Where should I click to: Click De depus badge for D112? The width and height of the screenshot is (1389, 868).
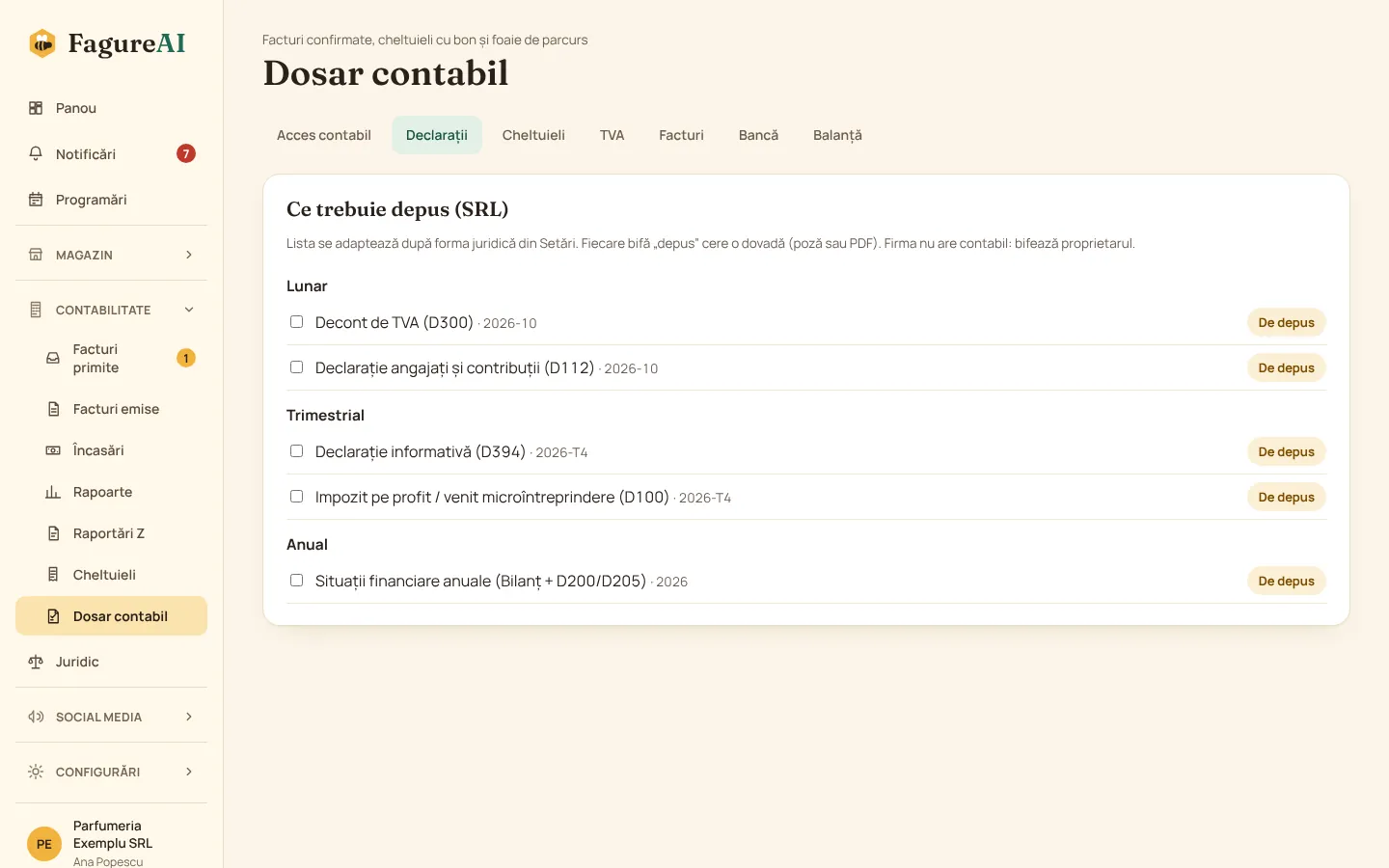point(1286,367)
